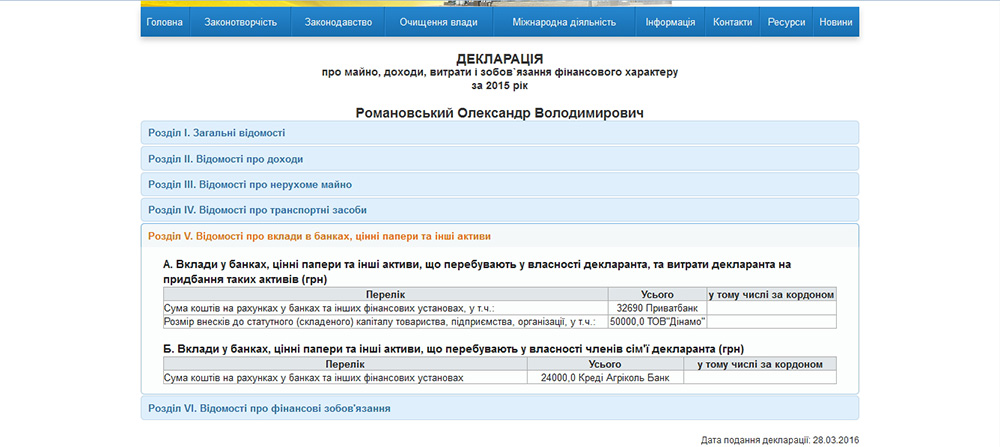Open the Ресурси navigation item
The height and width of the screenshot is (447, 1000).
click(x=786, y=22)
